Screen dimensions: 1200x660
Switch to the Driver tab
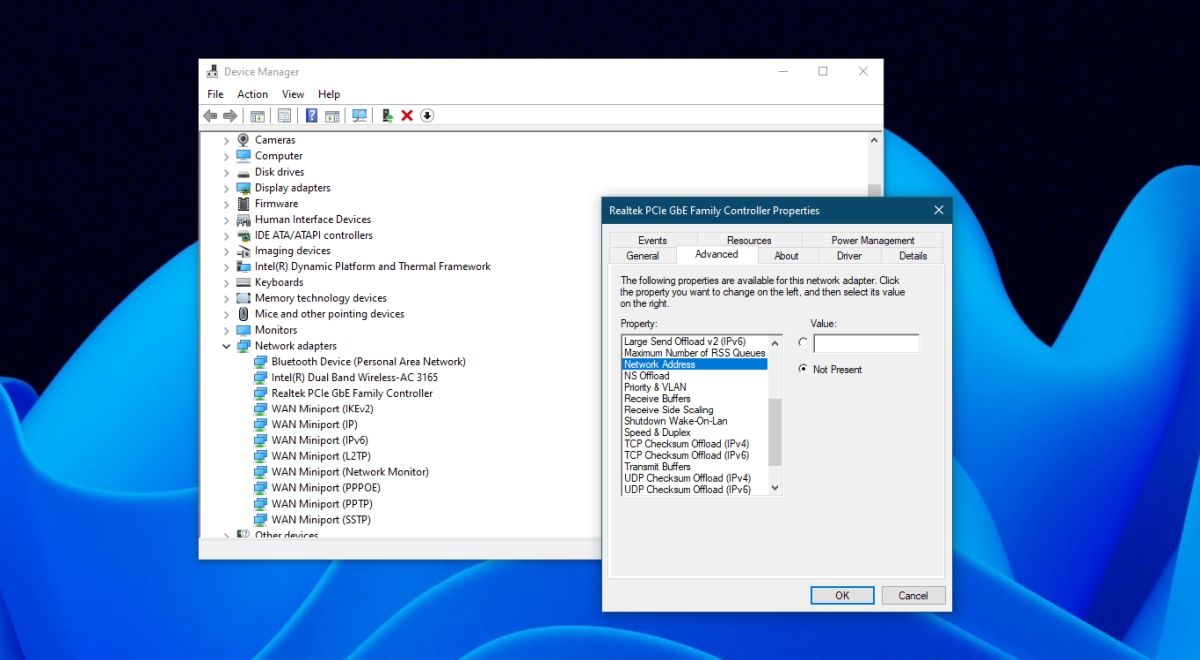[x=849, y=256]
